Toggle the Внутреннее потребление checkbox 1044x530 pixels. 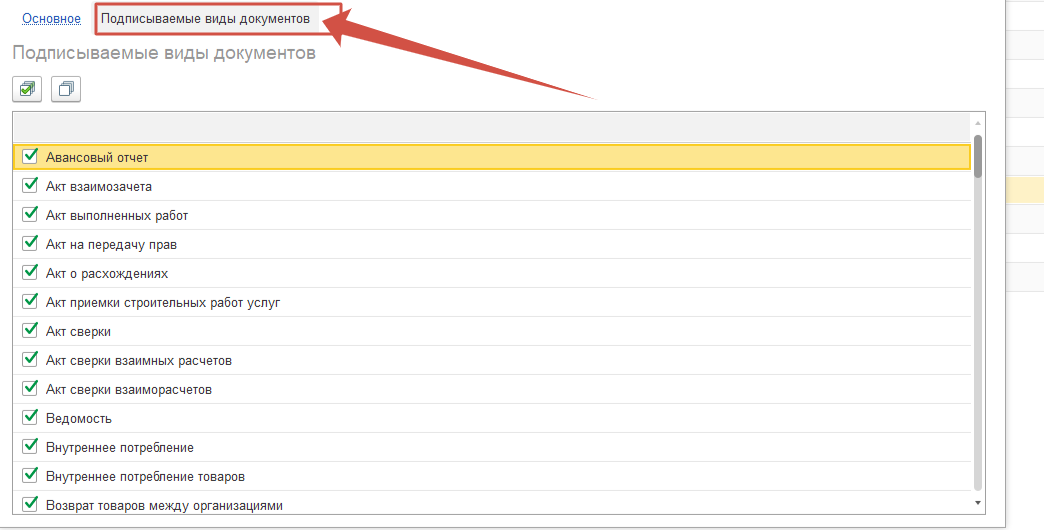tap(29, 446)
